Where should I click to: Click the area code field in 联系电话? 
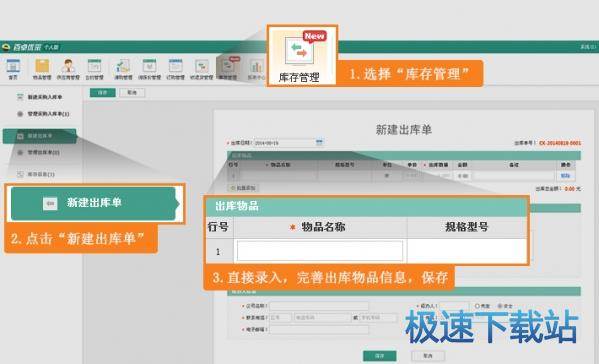click(x=281, y=317)
